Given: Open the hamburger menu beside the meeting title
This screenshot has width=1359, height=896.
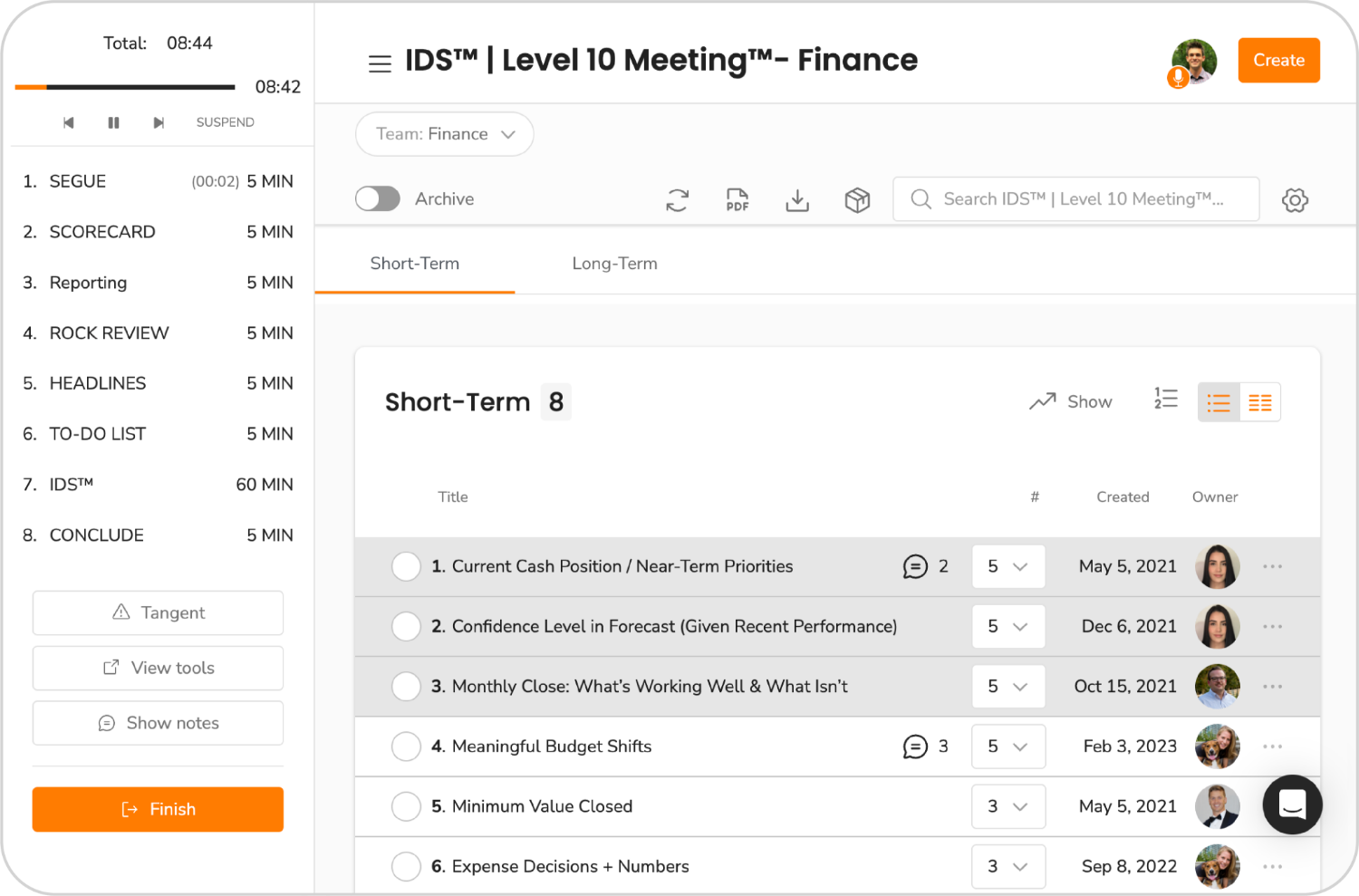Looking at the screenshot, I should [x=380, y=63].
